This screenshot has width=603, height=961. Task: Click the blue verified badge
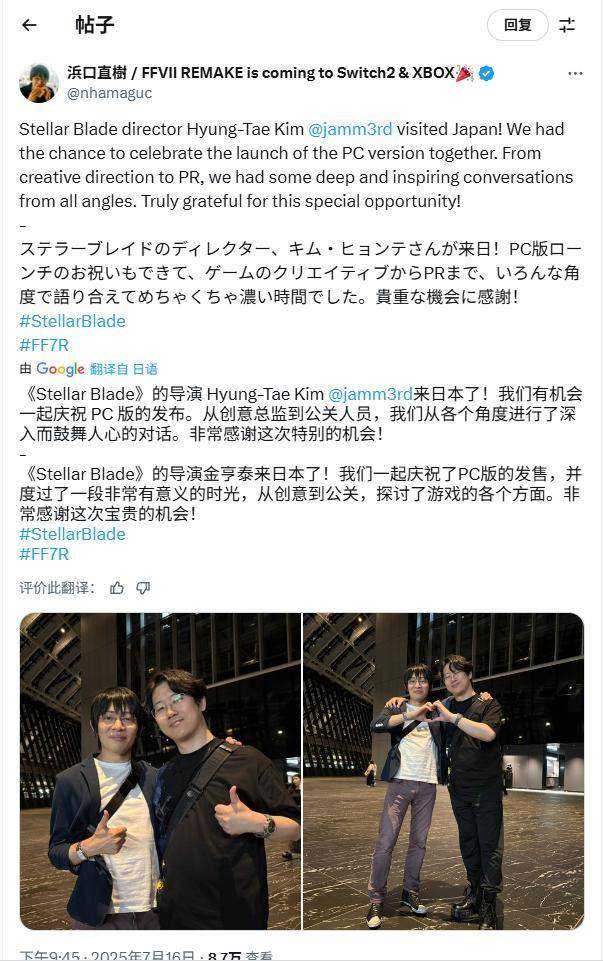point(487,73)
